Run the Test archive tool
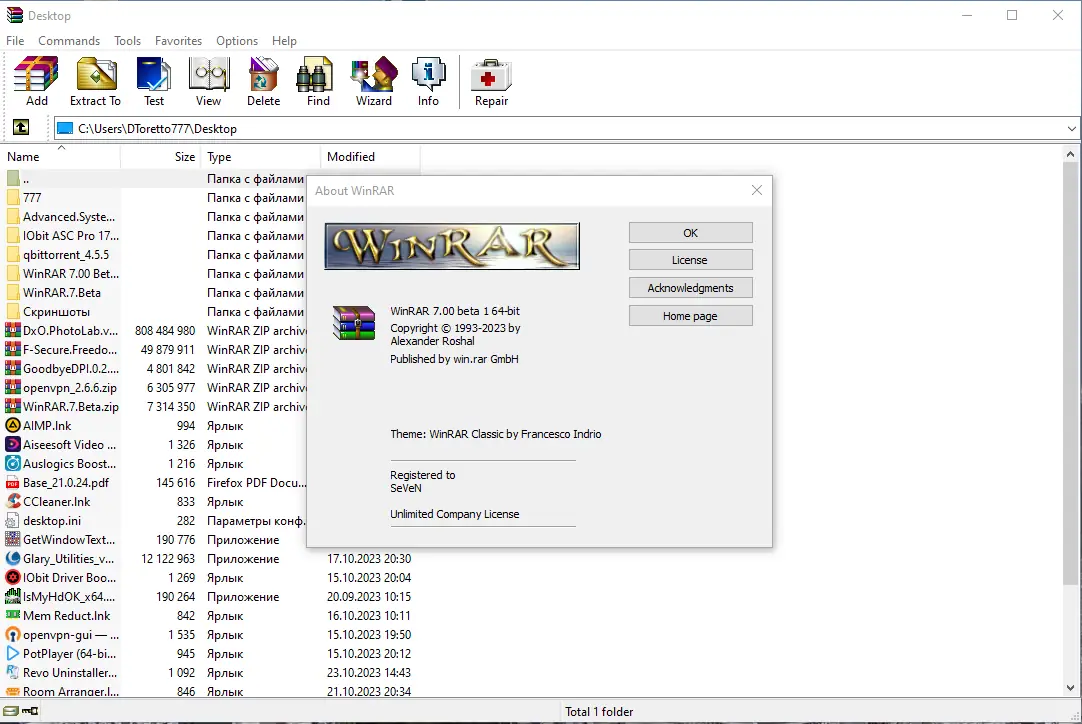 154,81
